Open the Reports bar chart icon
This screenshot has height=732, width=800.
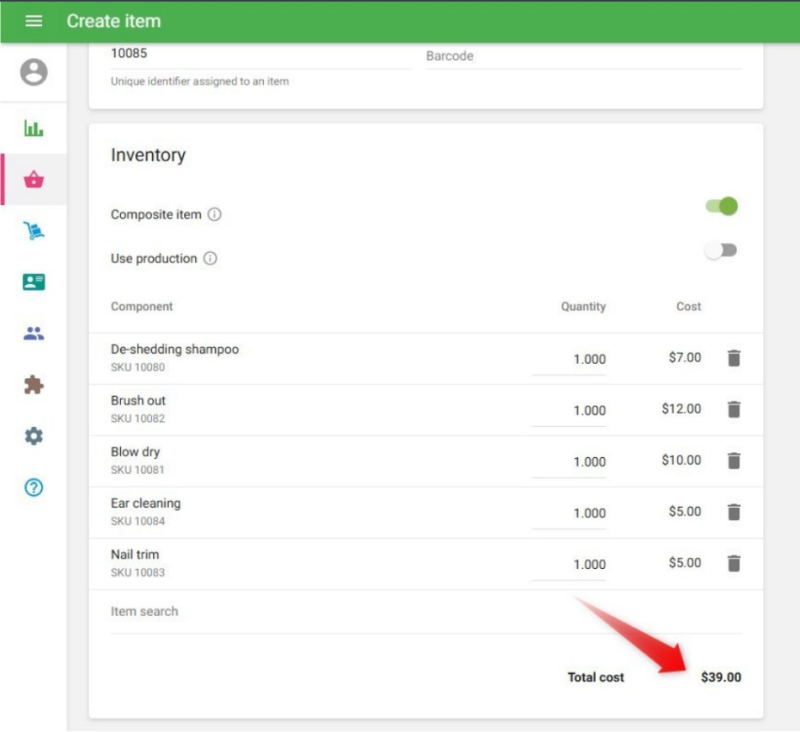click(34, 128)
